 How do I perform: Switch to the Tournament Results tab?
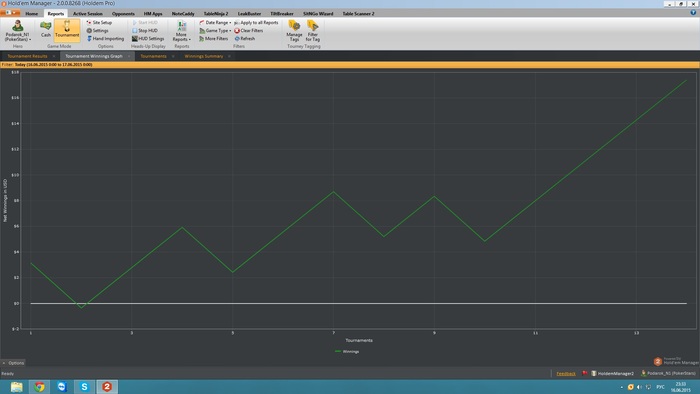[27, 56]
